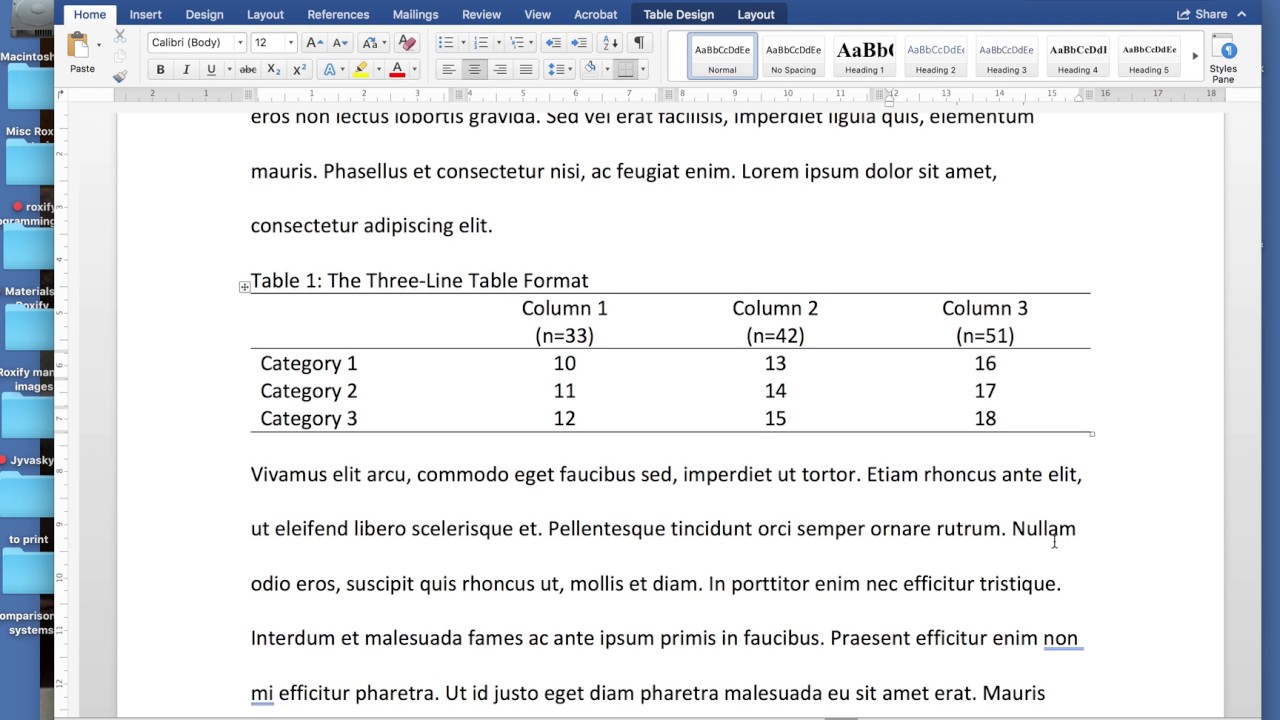
Task: Switch to the Mailings tab
Action: coord(415,14)
